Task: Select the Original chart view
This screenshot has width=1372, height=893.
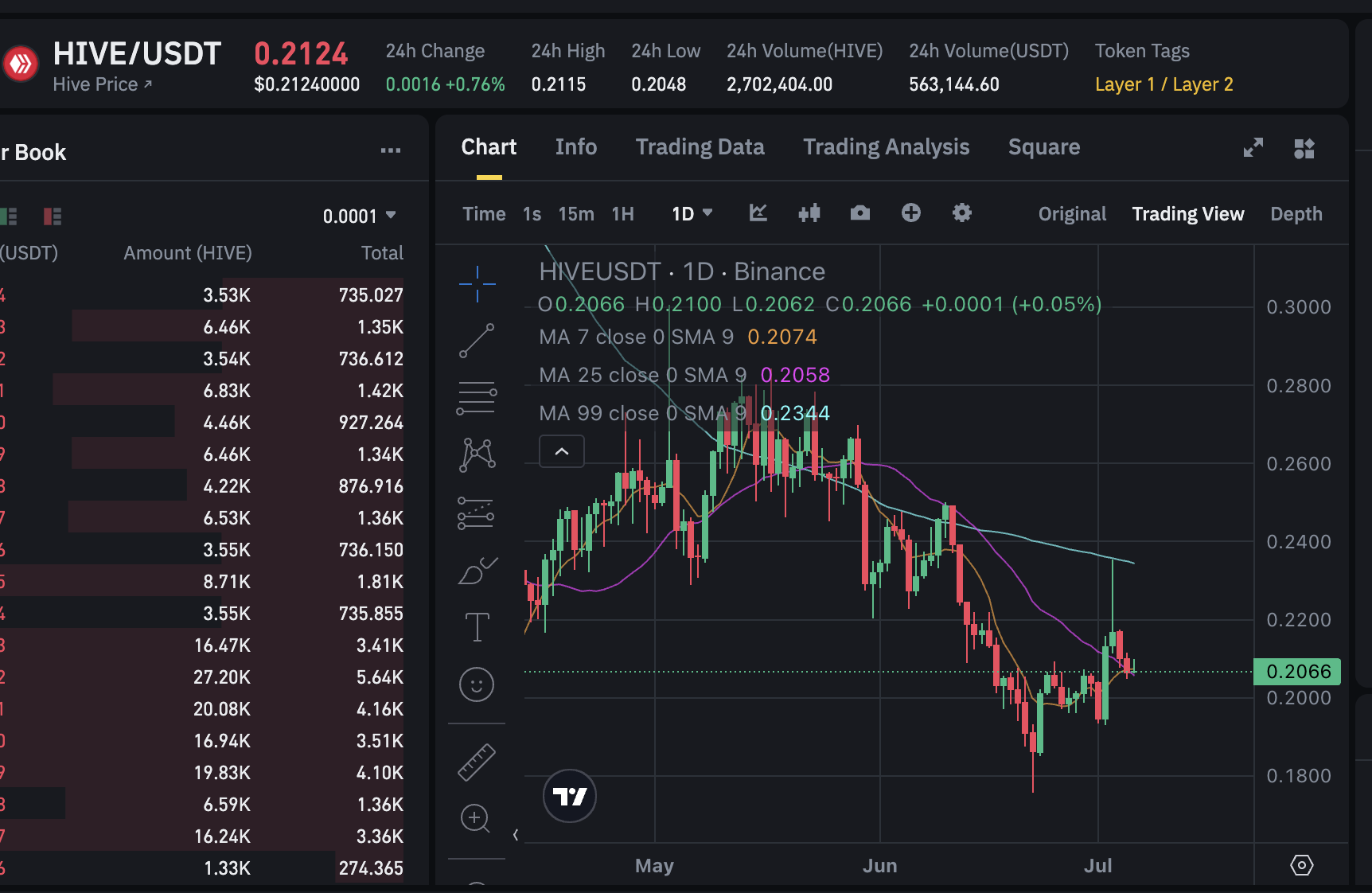Action: [x=1072, y=214]
